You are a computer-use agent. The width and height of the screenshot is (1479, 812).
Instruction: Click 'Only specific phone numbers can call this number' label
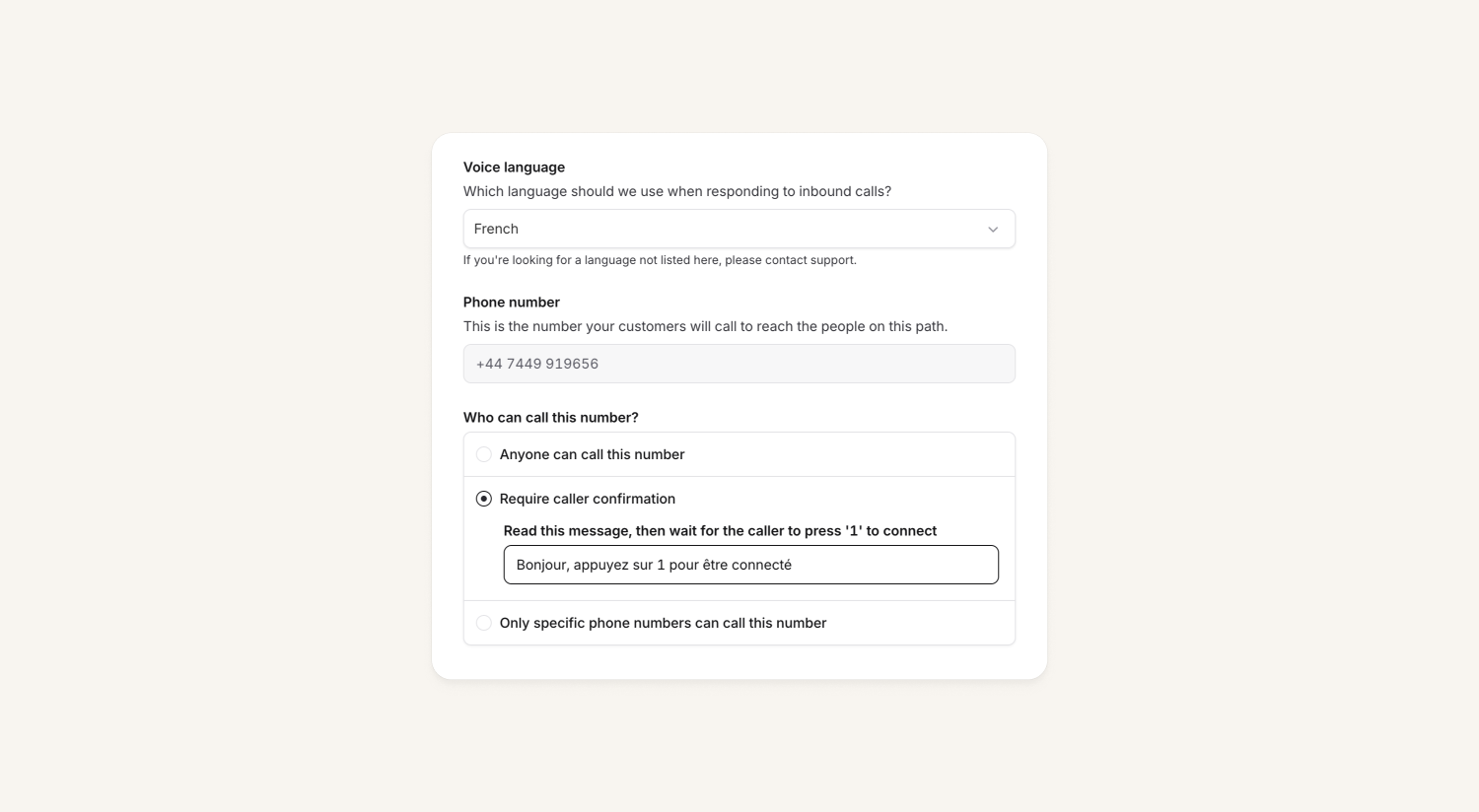663,623
